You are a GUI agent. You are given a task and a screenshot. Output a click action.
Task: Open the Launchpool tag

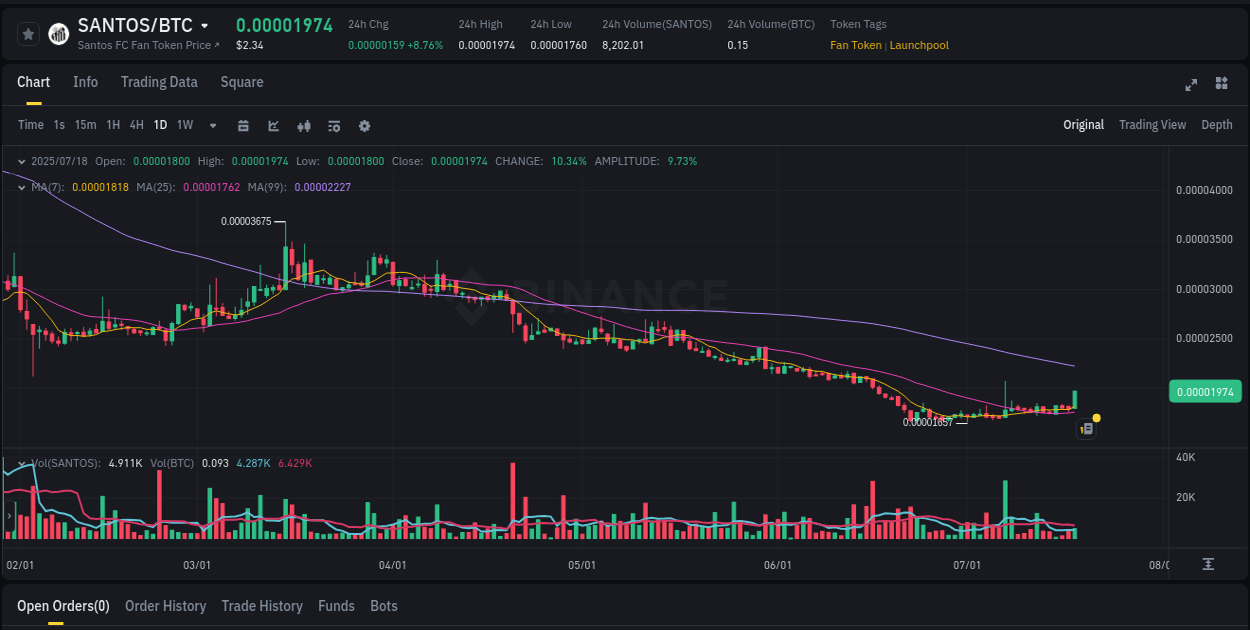(919, 45)
